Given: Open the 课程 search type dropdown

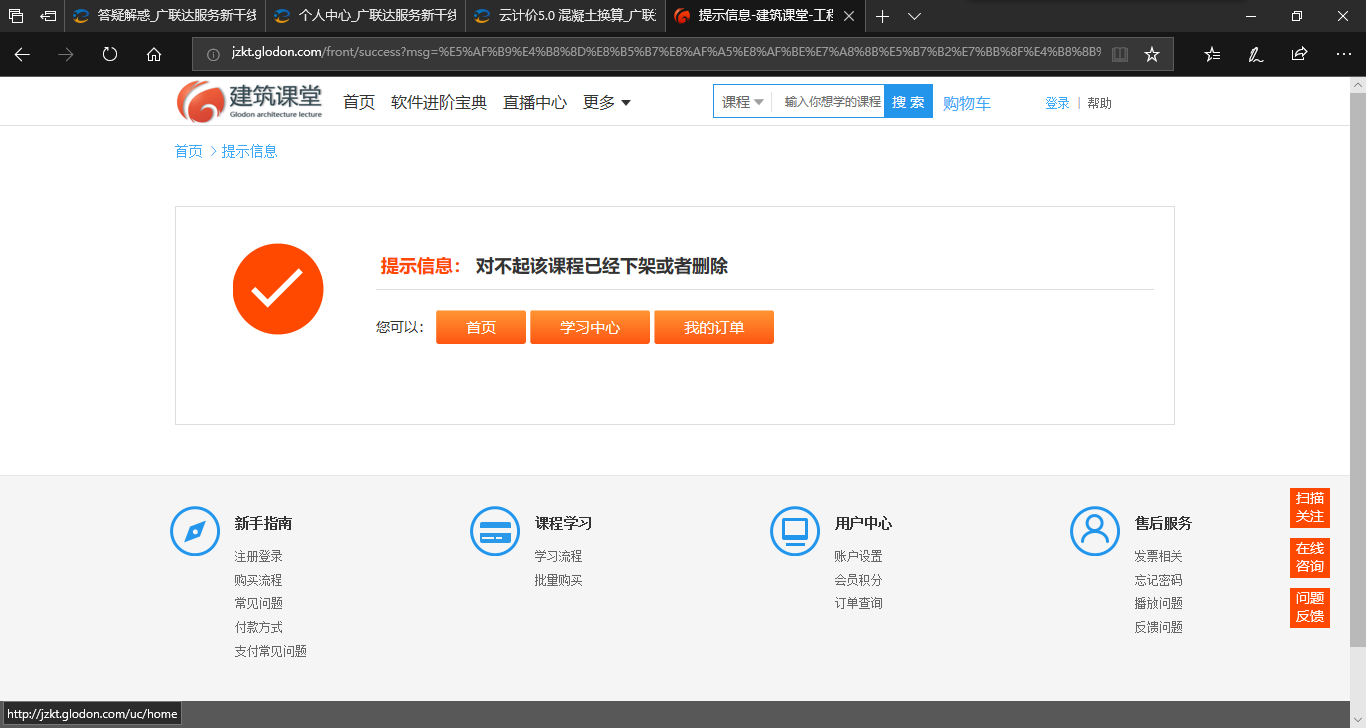Looking at the screenshot, I should [x=743, y=102].
